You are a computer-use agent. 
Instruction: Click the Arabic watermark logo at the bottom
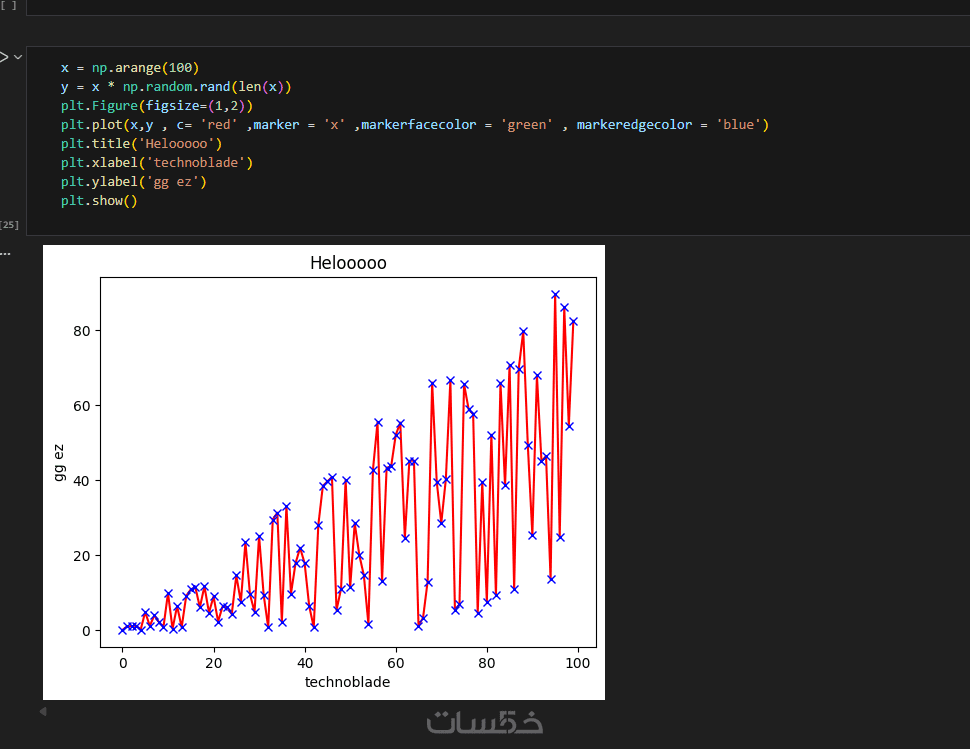485,722
